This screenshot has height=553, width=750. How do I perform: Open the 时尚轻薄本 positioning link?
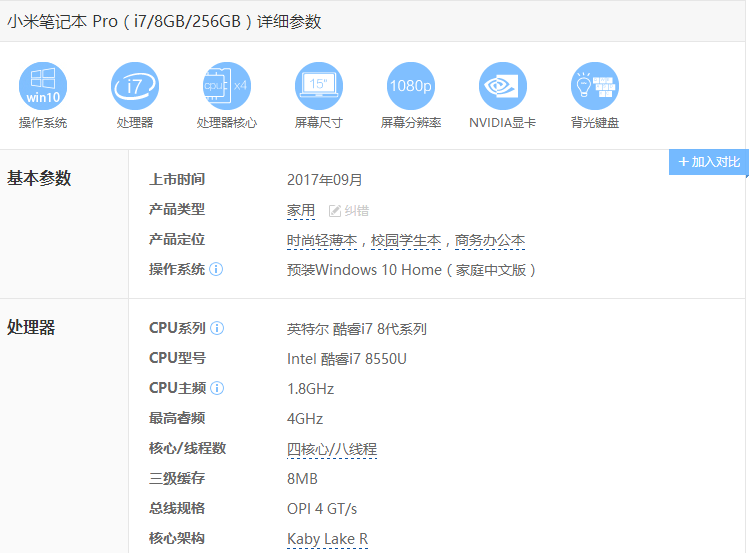pyautogui.click(x=322, y=241)
